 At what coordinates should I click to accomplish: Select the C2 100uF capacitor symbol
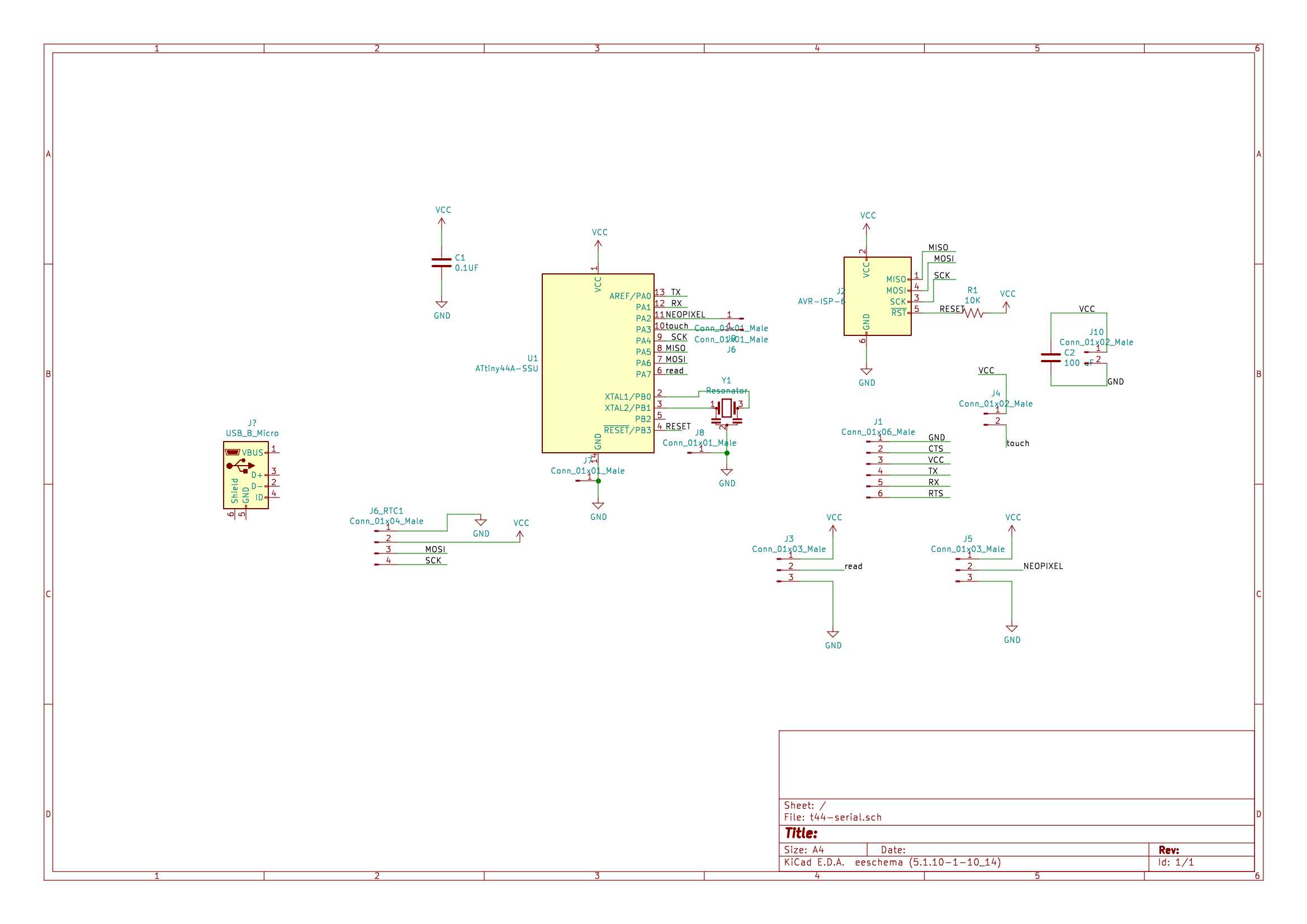pos(1051,358)
